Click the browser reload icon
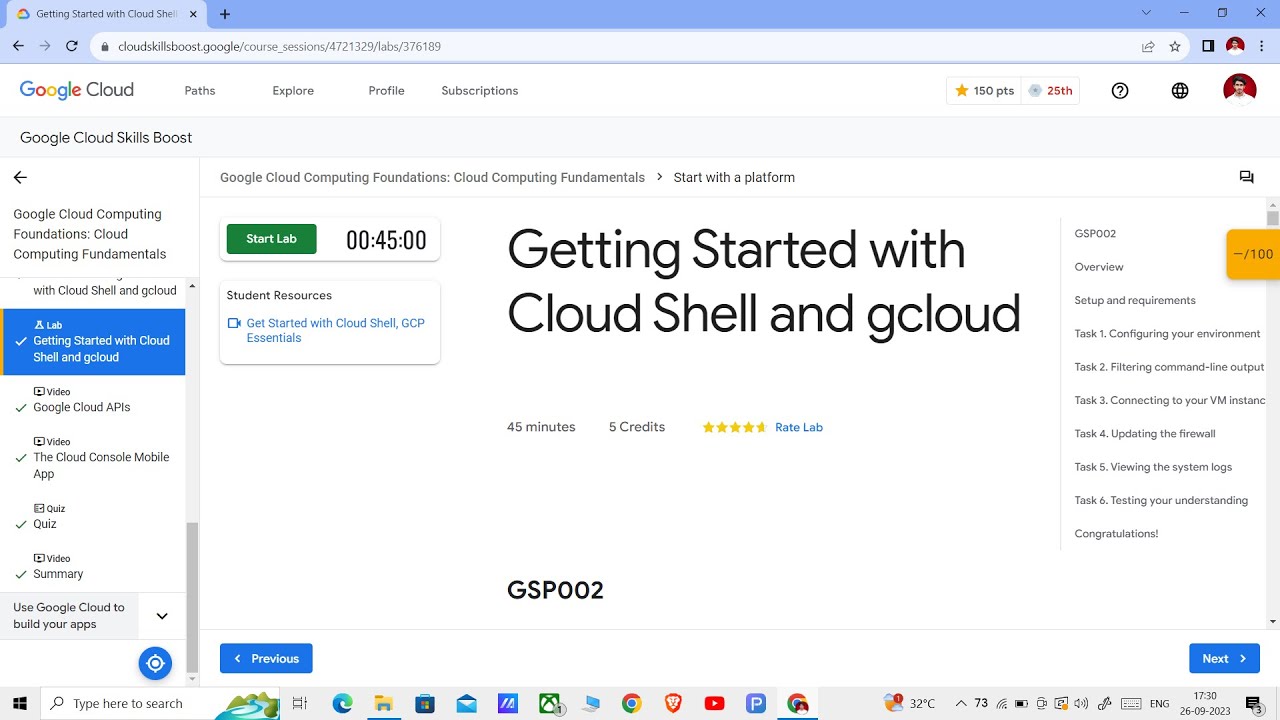1280x720 pixels. tap(72, 46)
